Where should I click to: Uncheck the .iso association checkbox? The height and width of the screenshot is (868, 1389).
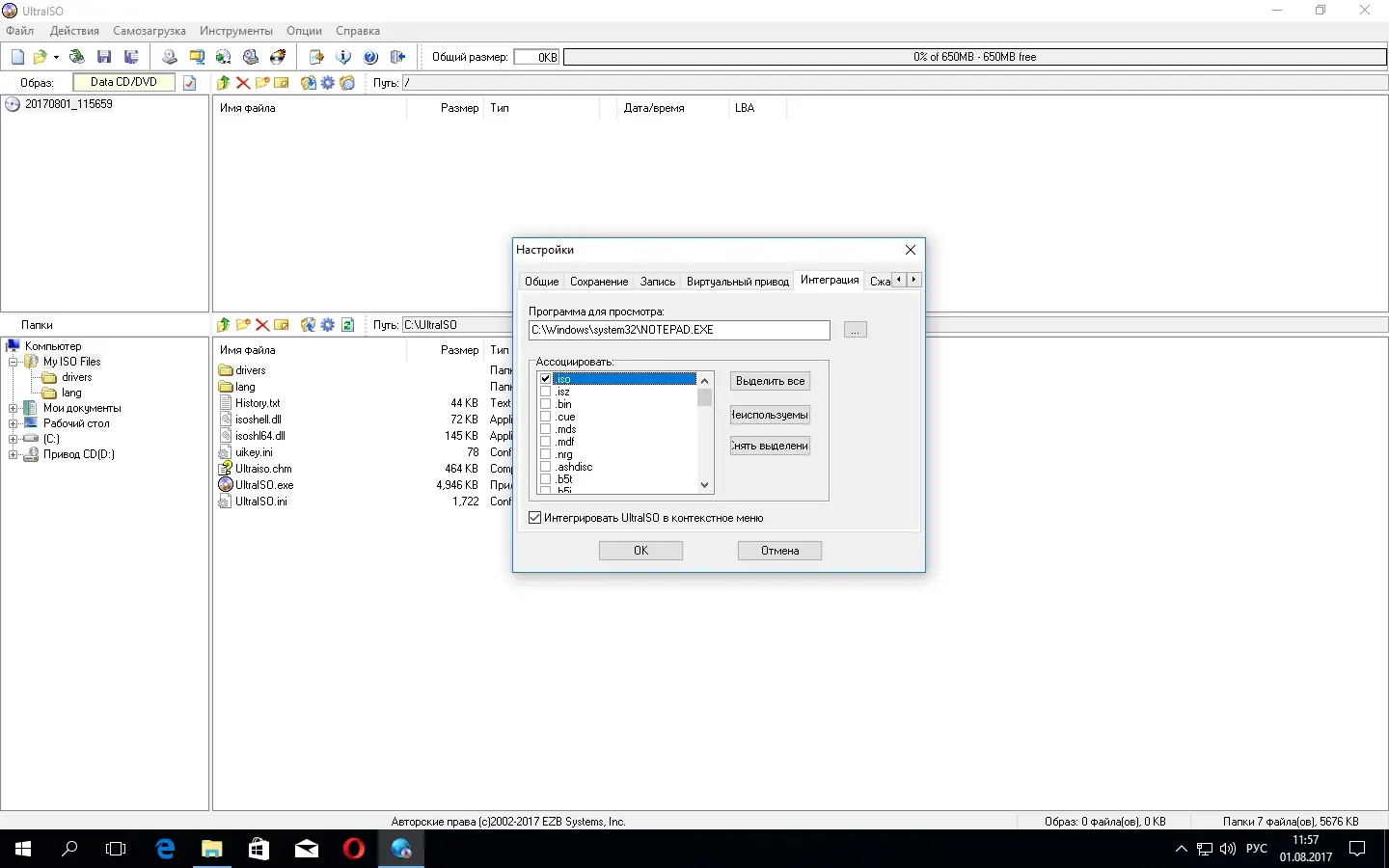pos(546,379)
